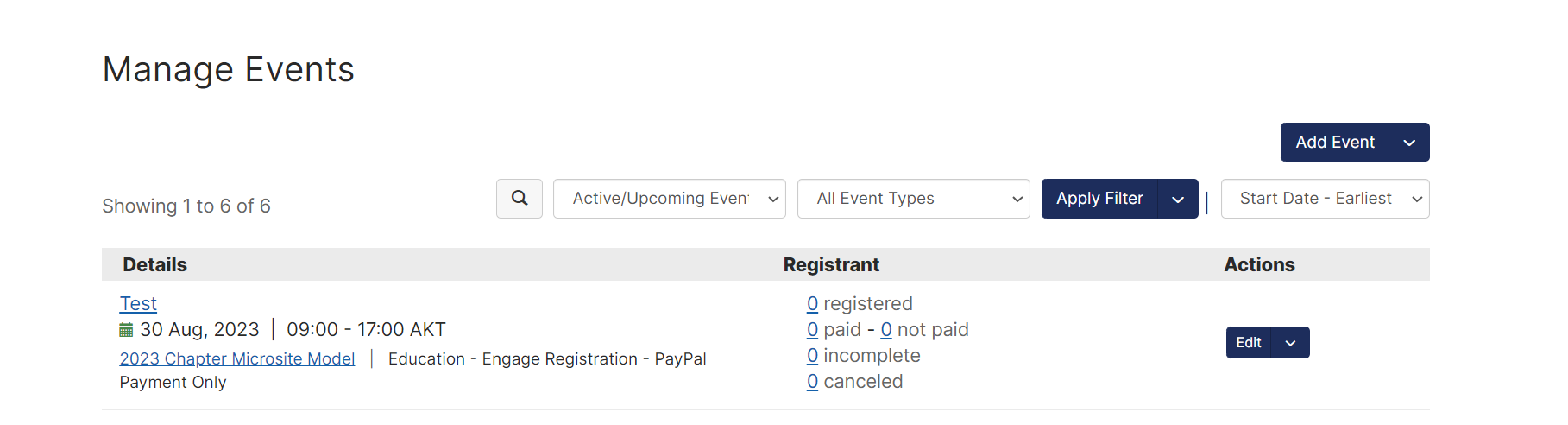Click the incomplete count link
1568x425 pixels.
click(x=812, y=356)
